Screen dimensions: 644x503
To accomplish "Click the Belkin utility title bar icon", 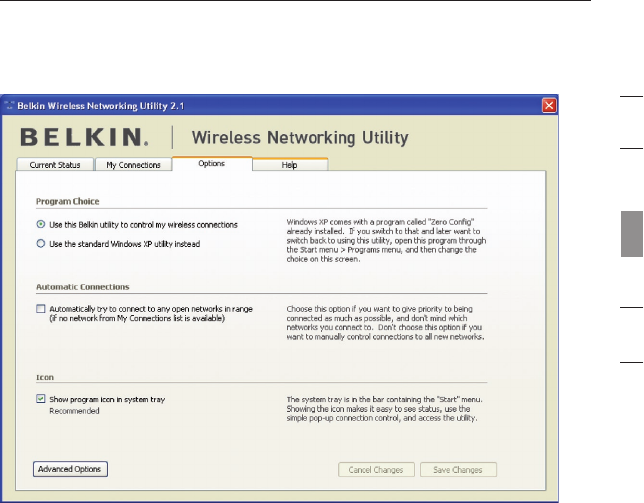I will point(9,106).
